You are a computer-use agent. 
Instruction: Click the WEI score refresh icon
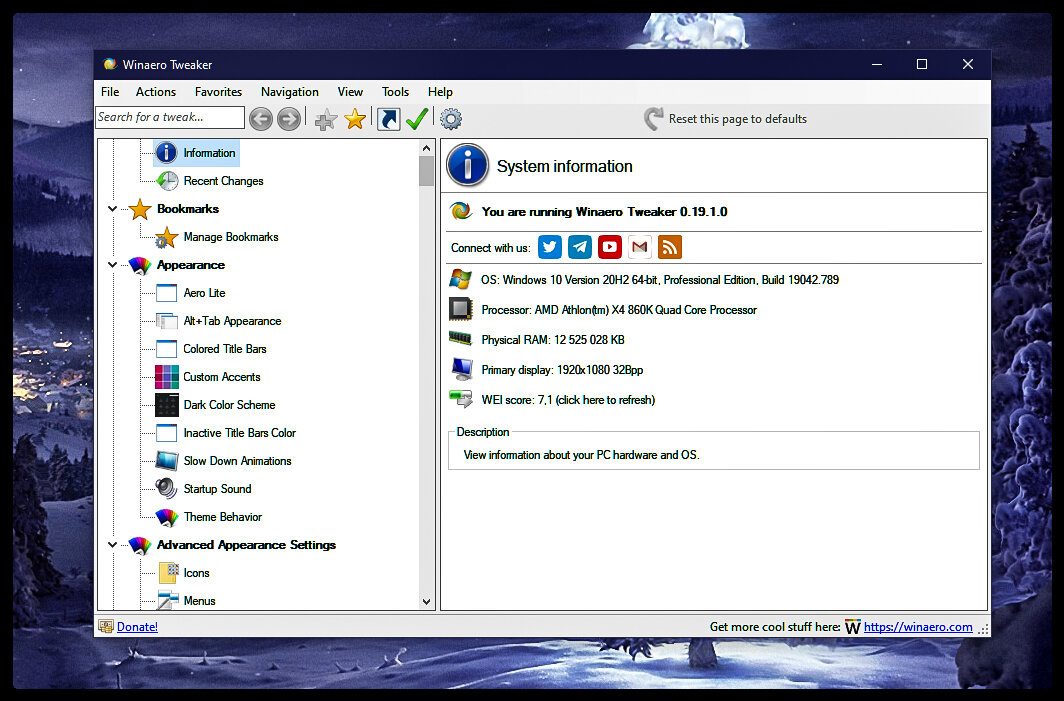[461, 398]
